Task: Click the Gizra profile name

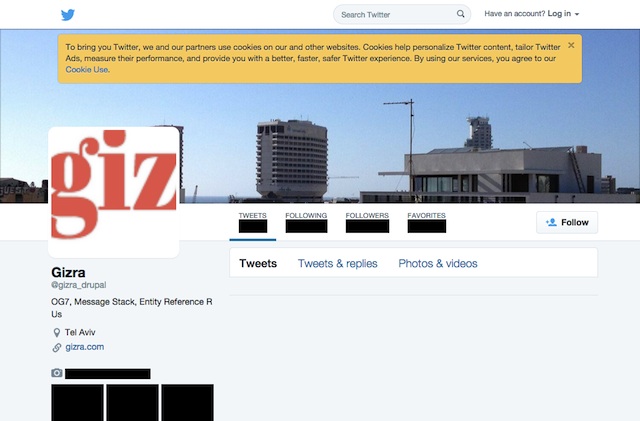Action: click(68, 272)
